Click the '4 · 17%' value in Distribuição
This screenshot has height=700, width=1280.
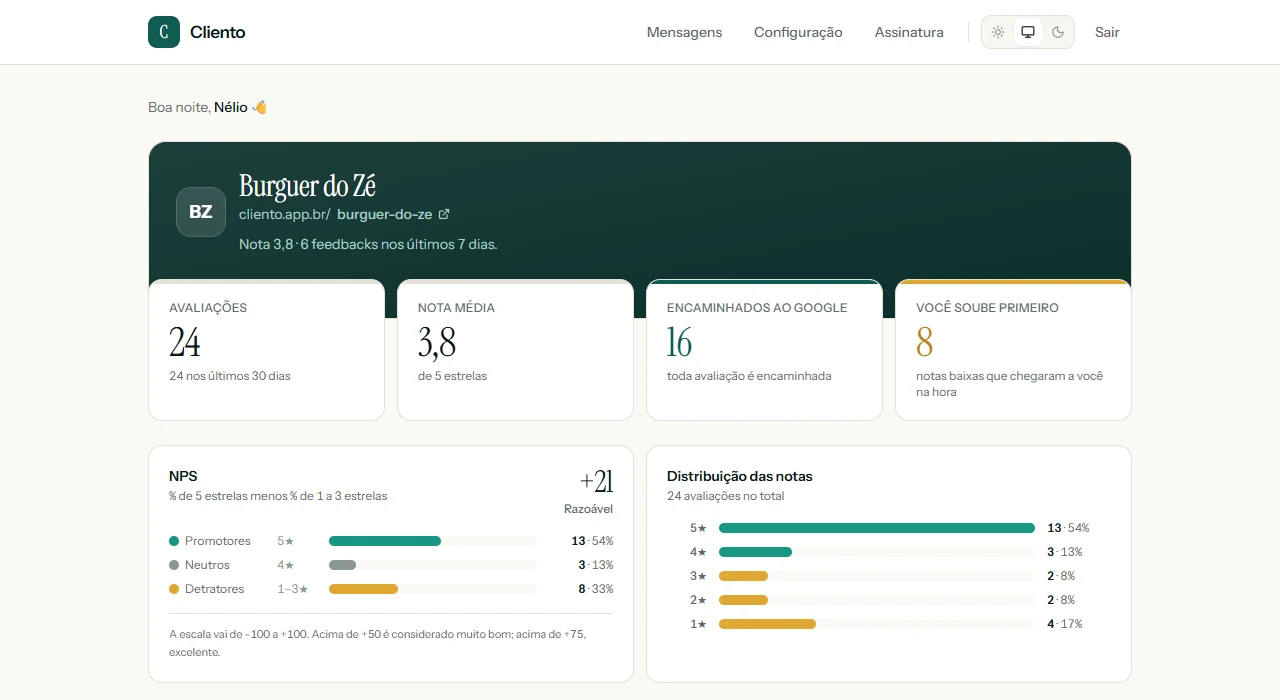[1065, 624]
